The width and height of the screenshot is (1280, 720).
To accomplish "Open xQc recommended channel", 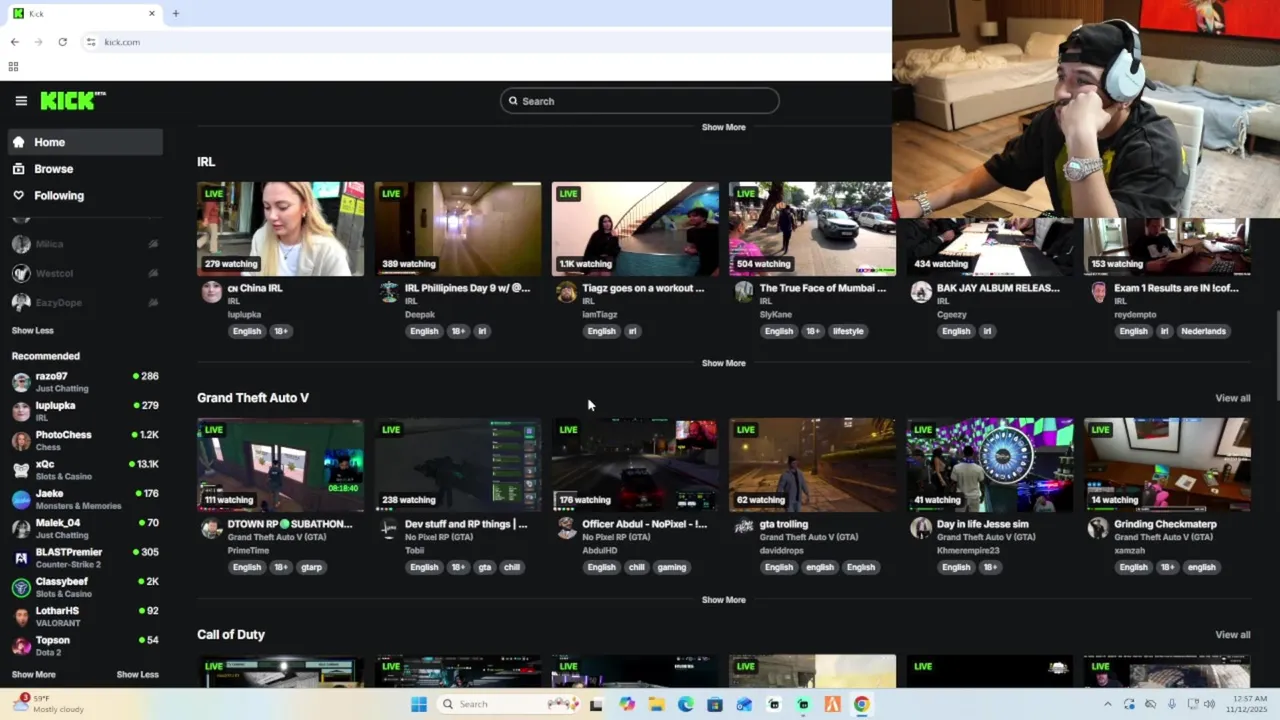I will click(x=86, y=470).
